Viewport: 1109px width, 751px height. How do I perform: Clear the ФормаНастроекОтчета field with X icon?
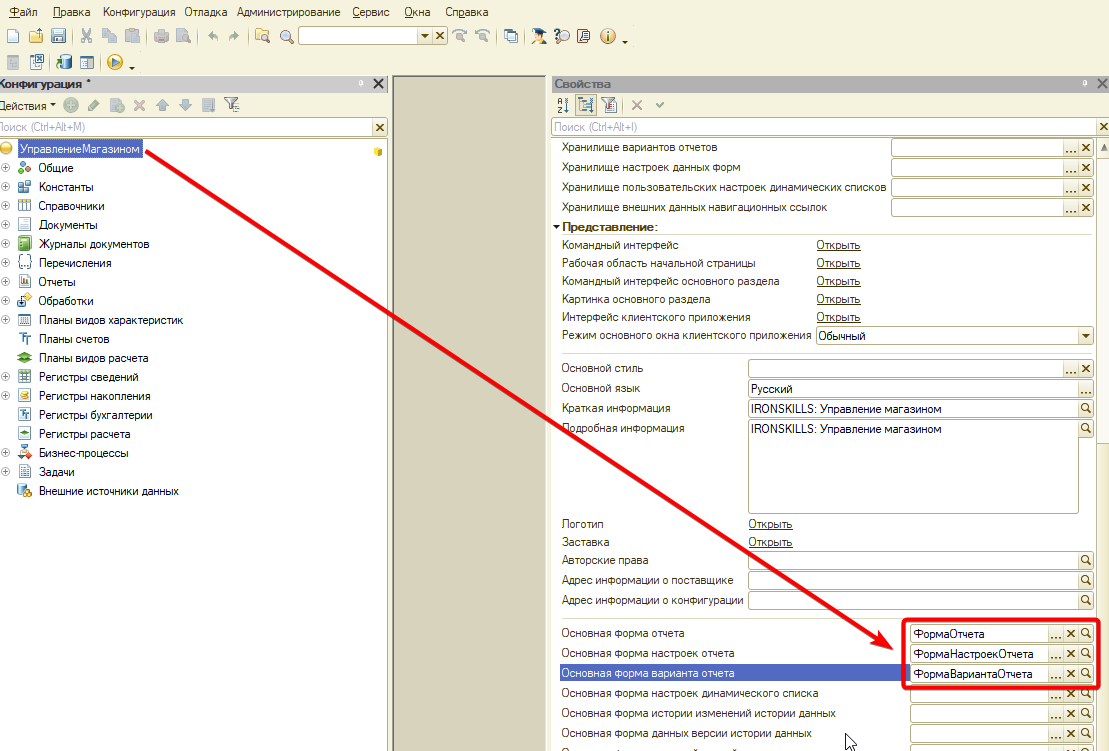(x=1070, y=654)
